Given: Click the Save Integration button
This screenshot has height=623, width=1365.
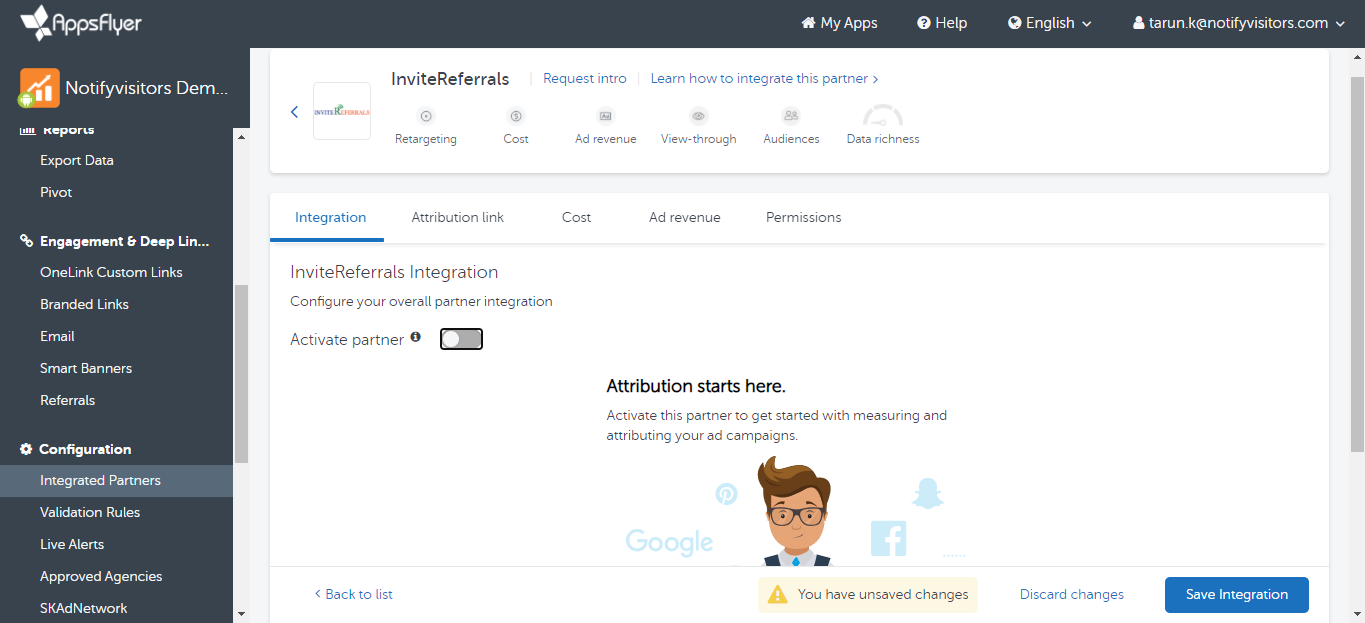Looking at the screenshot, I should tap(1237, 594).
